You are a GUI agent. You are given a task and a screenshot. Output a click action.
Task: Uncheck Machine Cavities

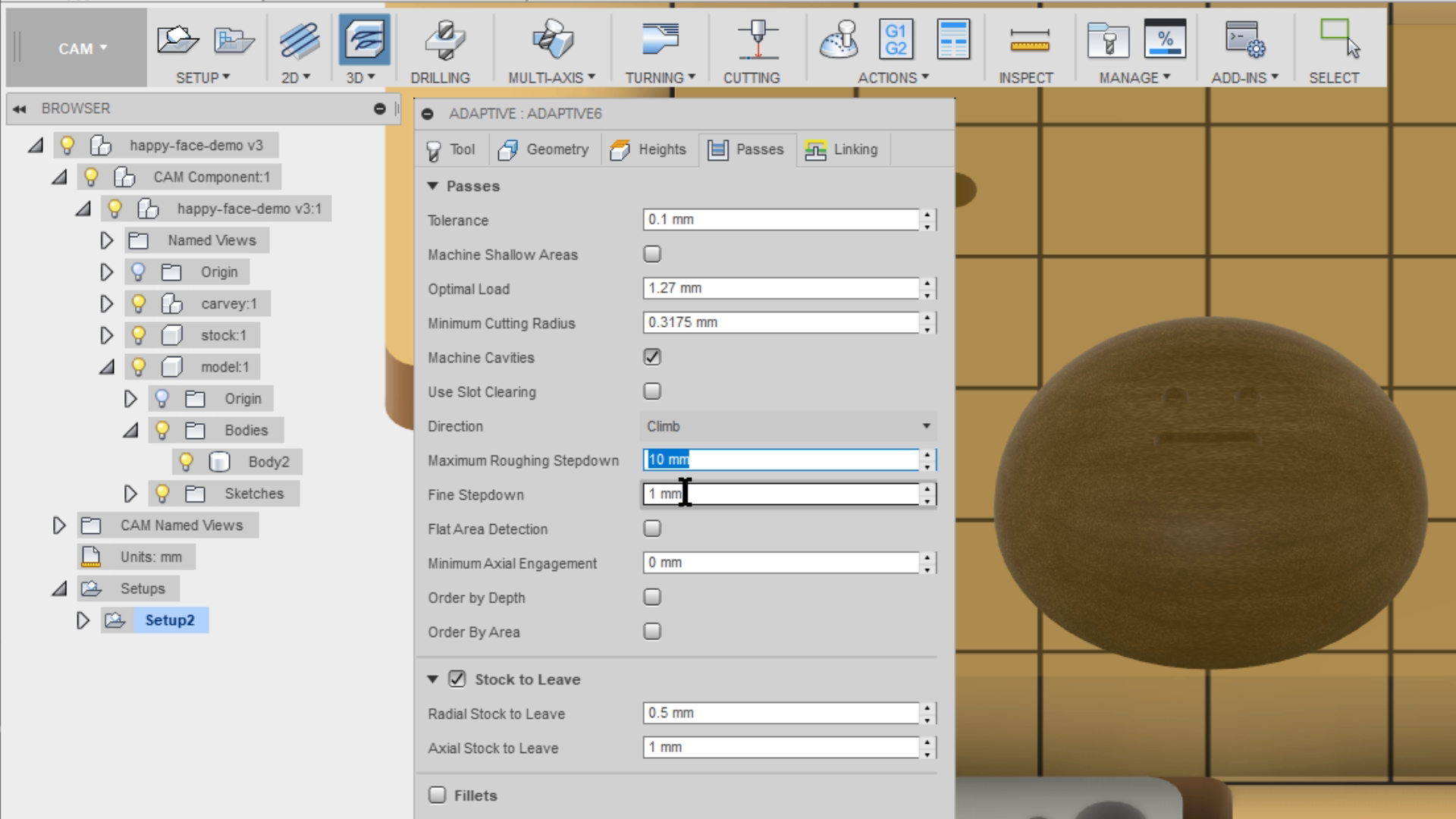pos(651,357)
